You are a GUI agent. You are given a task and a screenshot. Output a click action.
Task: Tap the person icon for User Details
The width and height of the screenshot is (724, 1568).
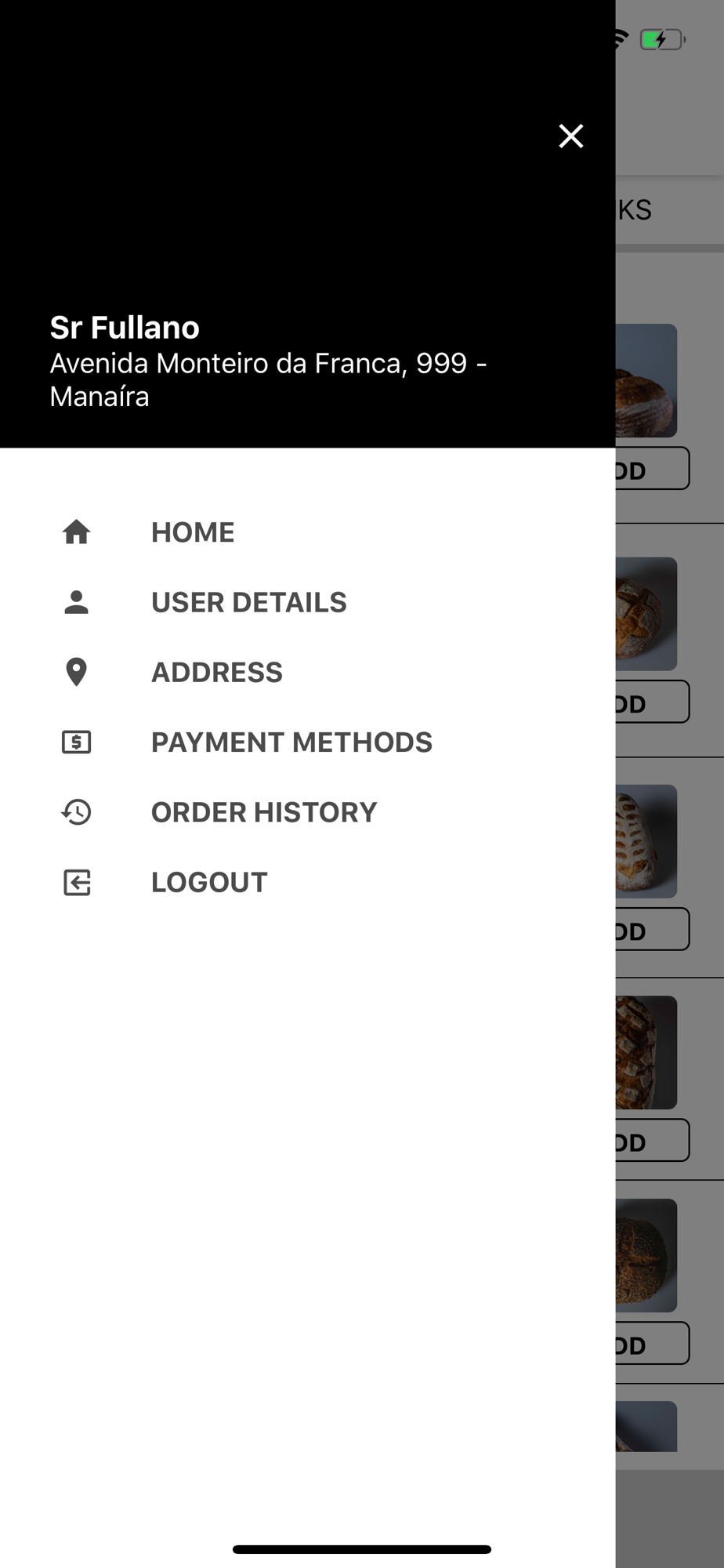[x=77, y=602]
